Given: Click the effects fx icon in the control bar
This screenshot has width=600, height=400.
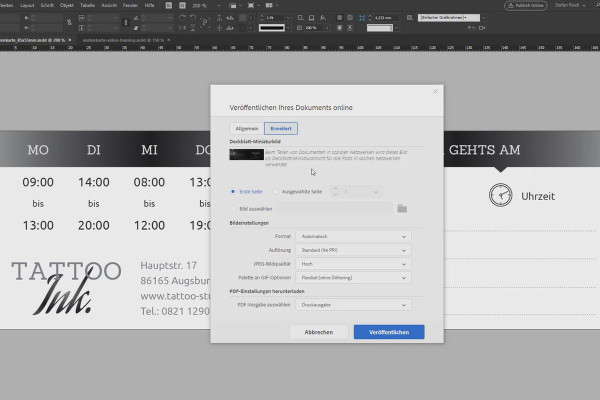Looking at the screenshot, I should 323,18.
